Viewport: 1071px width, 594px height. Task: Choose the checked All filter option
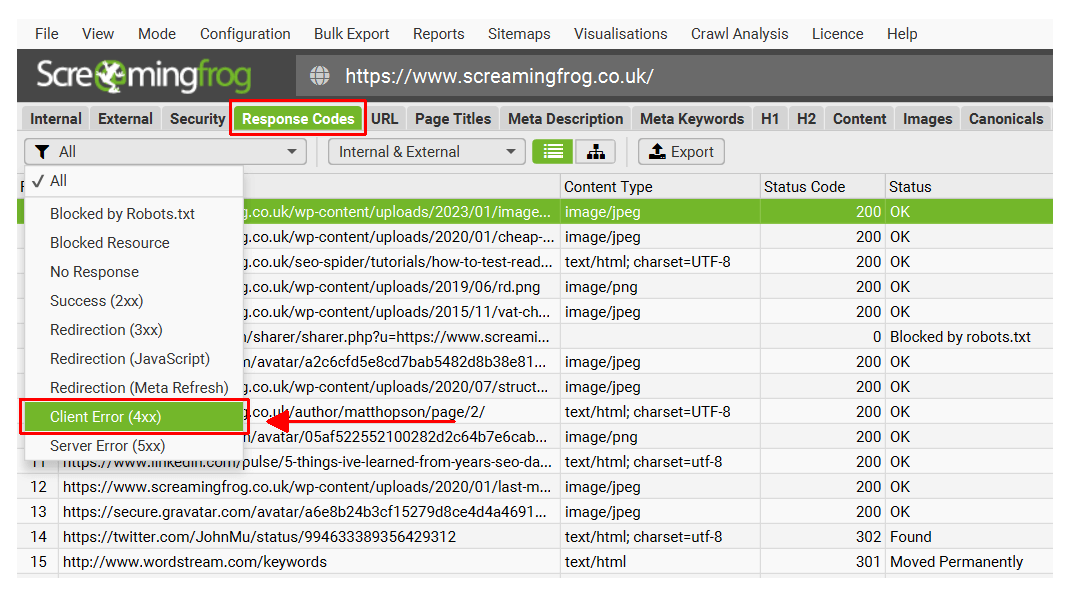pos(134,181)
